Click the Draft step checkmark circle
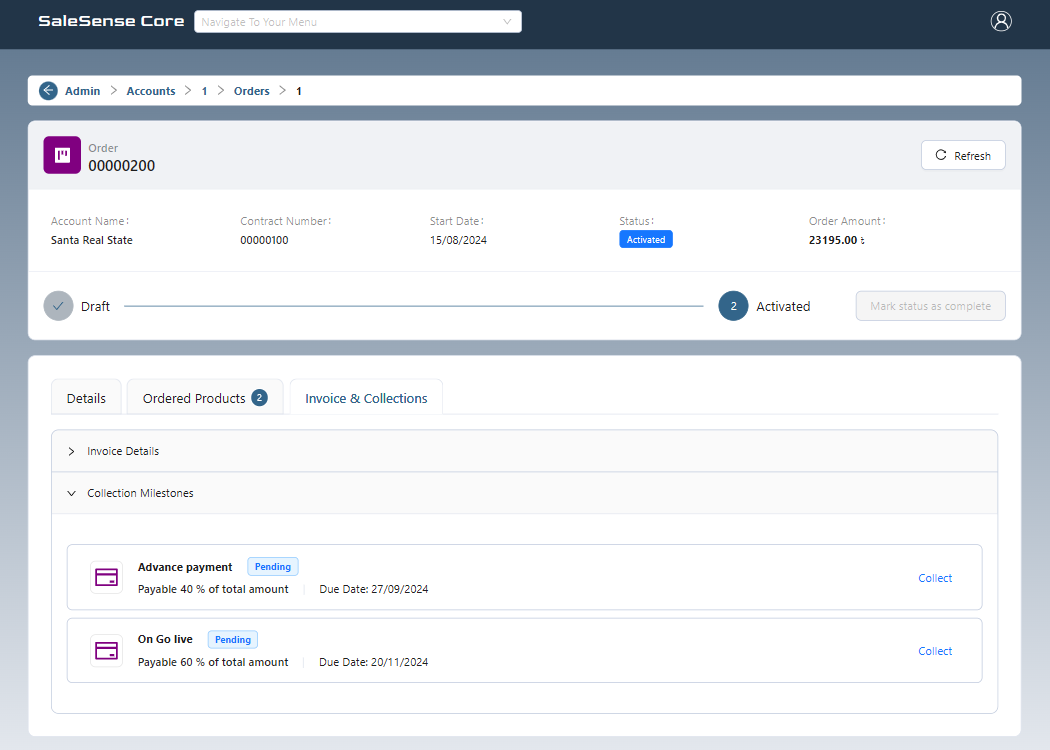The image size is (1050, 750). [x=58, y=306]
